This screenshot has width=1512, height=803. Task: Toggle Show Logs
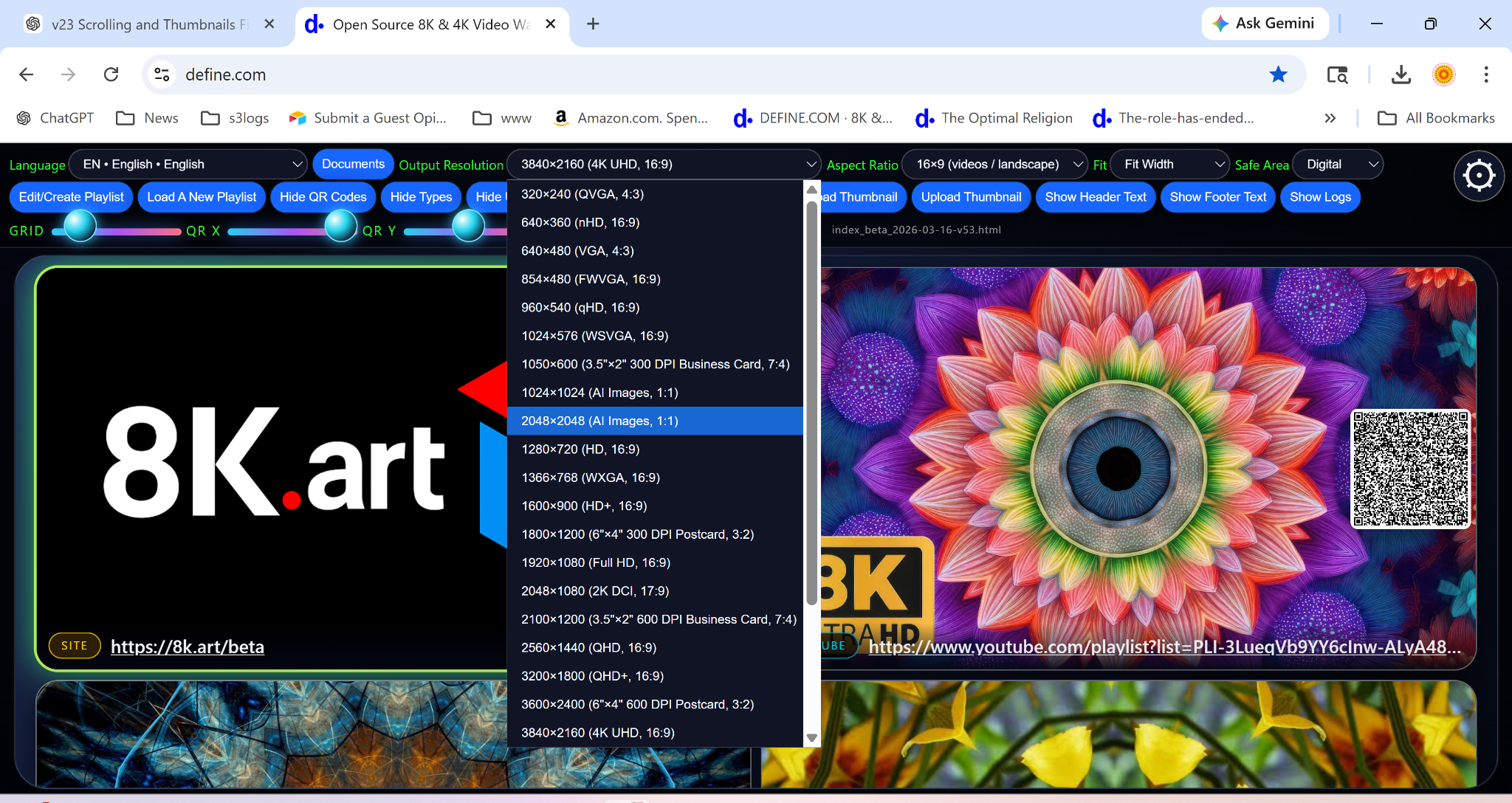click(1320, 197)
